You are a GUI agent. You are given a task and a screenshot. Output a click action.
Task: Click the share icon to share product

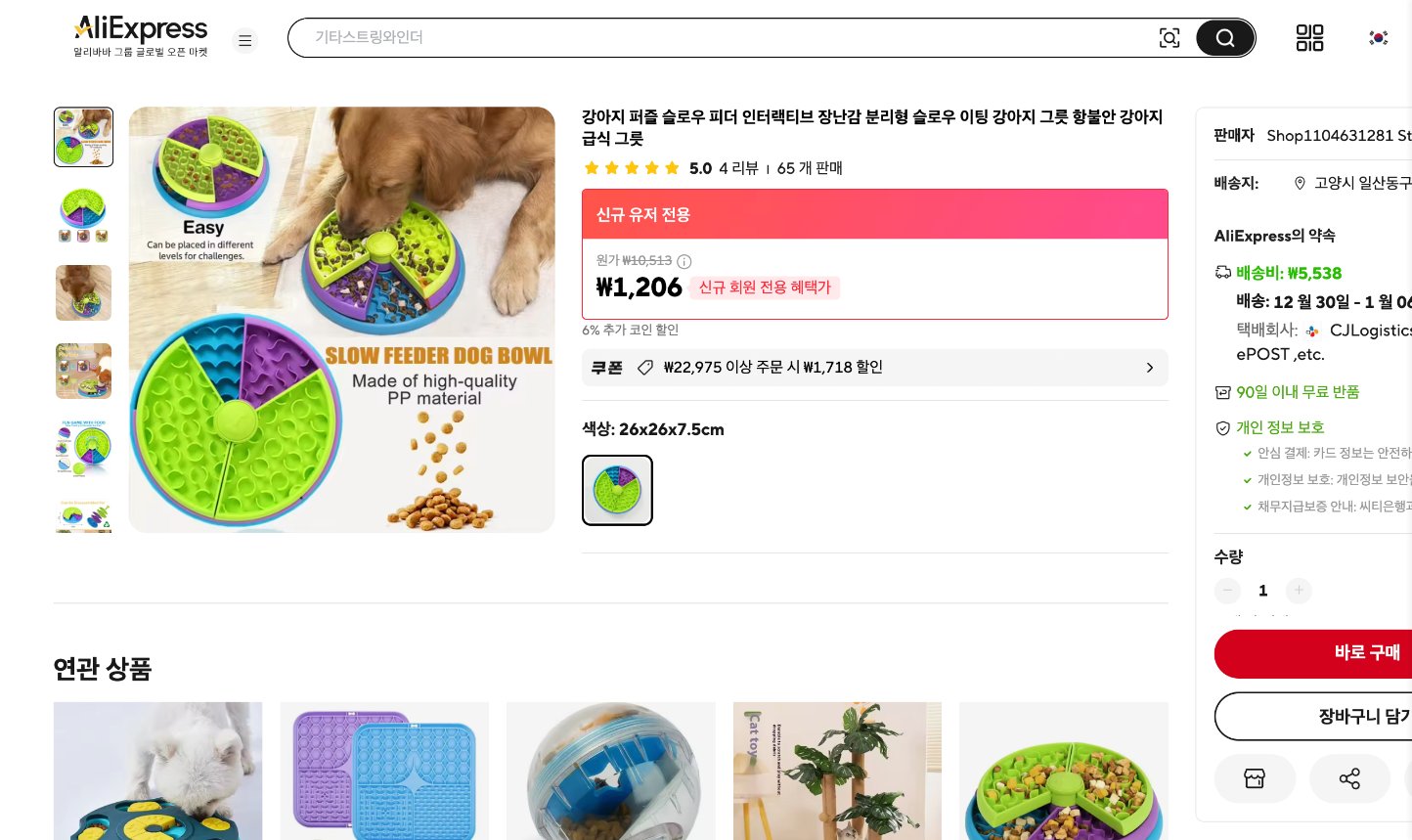pos(1349,778)
